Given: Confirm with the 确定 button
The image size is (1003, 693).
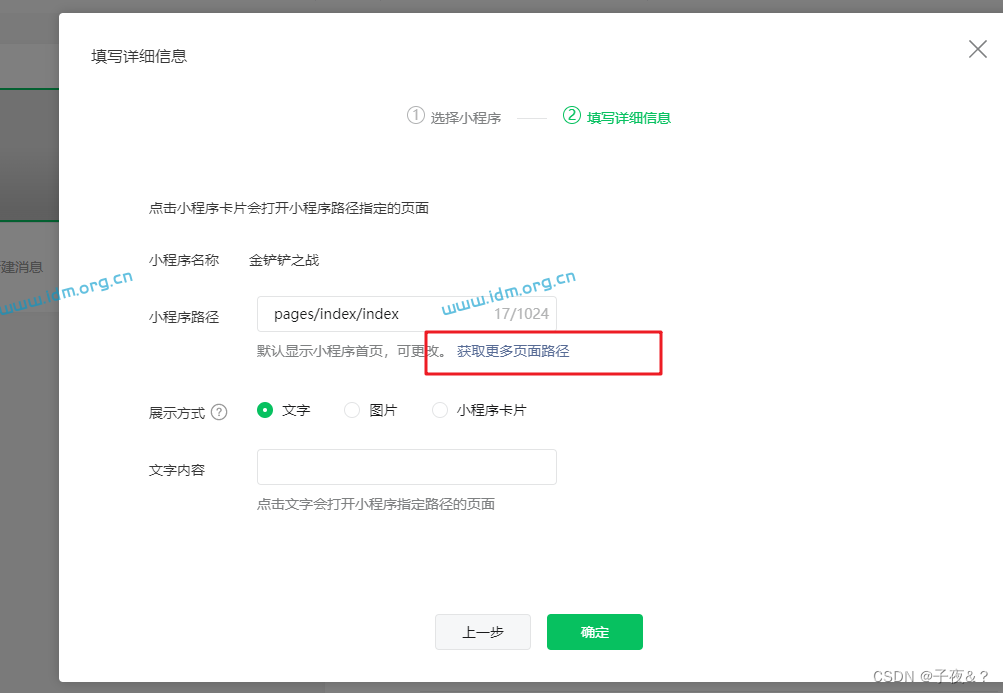Looking at the screenshot, I should pos(595,632).
